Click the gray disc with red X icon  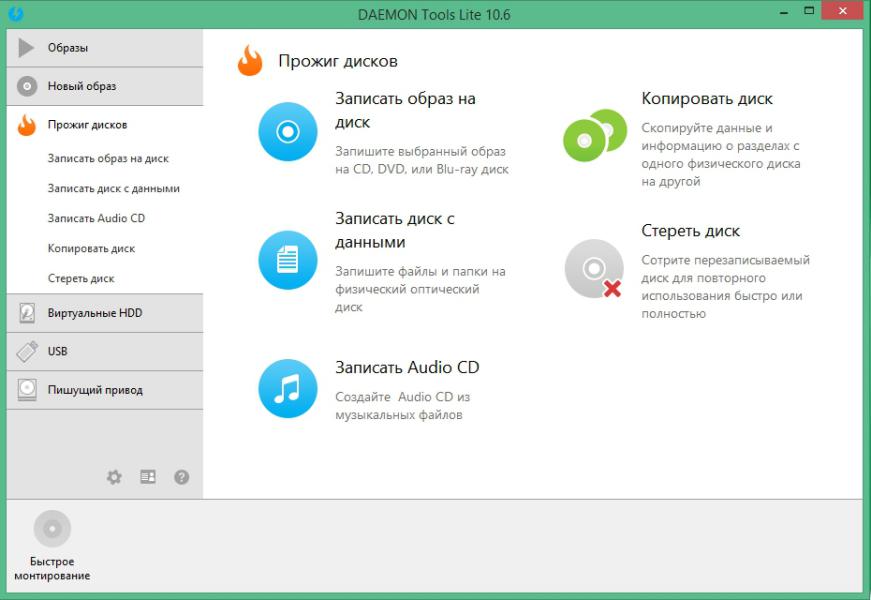(594, 268)
